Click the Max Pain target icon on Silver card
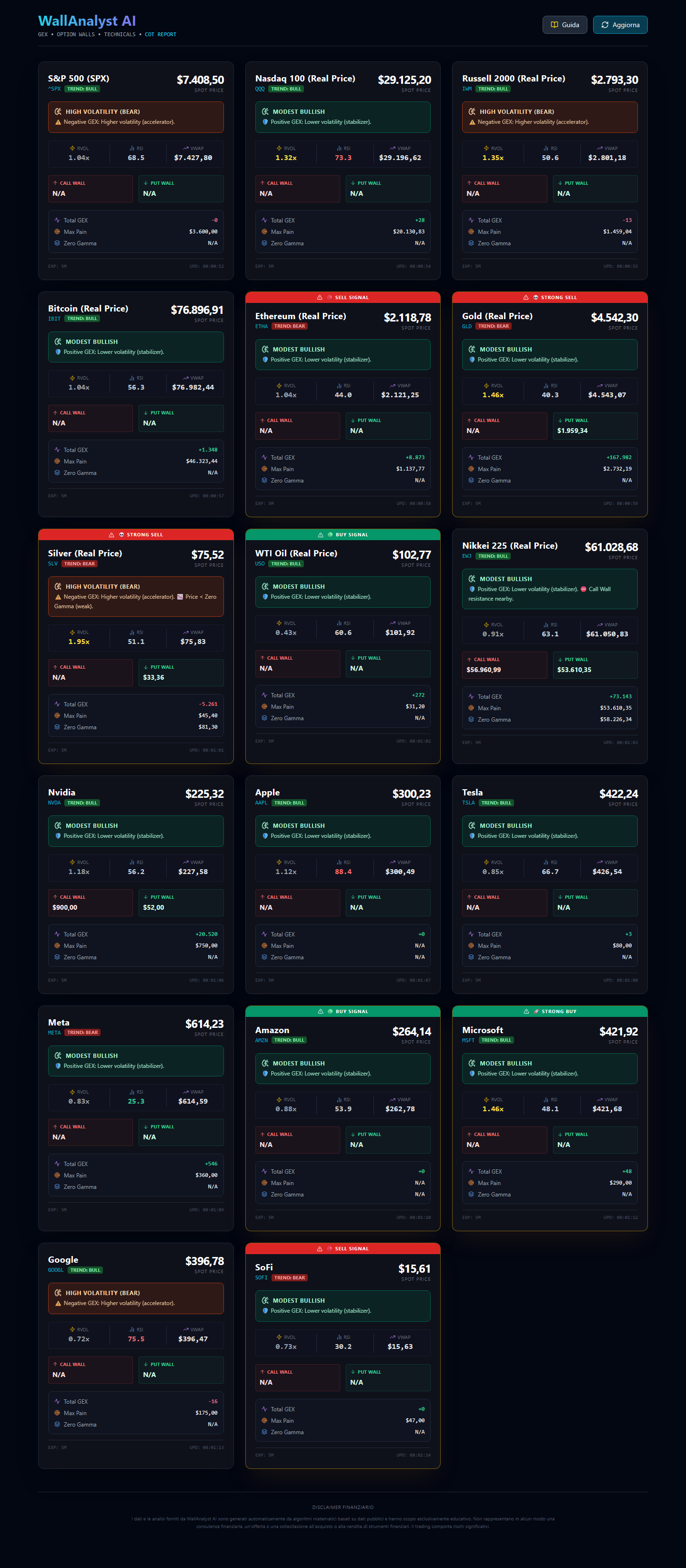 pos(57,716)
